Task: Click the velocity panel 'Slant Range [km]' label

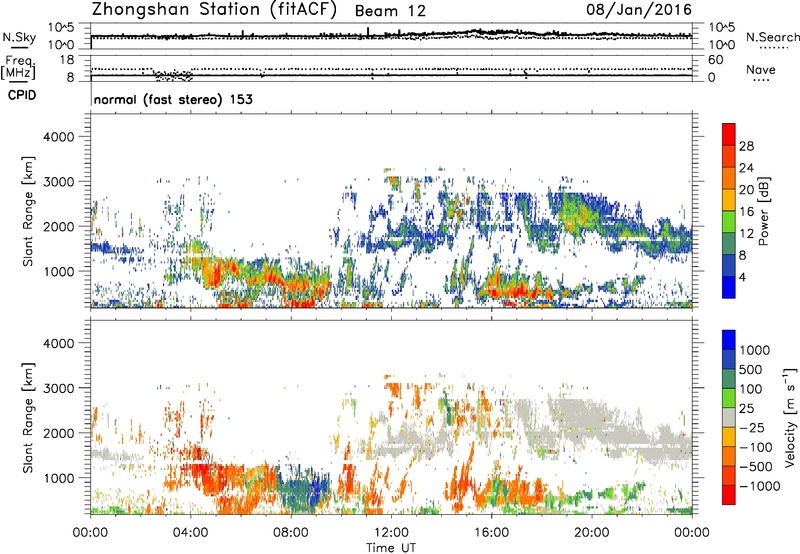Action: click(28, 418)
